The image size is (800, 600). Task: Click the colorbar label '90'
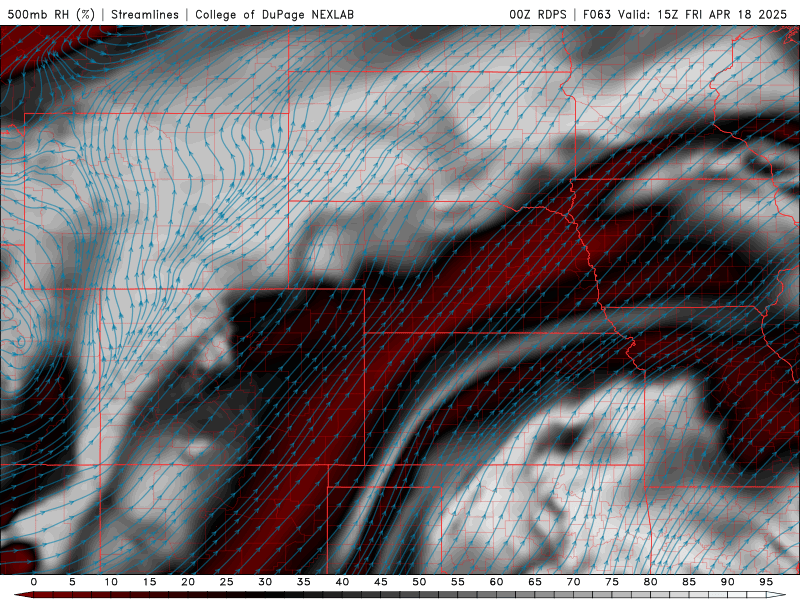click(x=728, y=582)
